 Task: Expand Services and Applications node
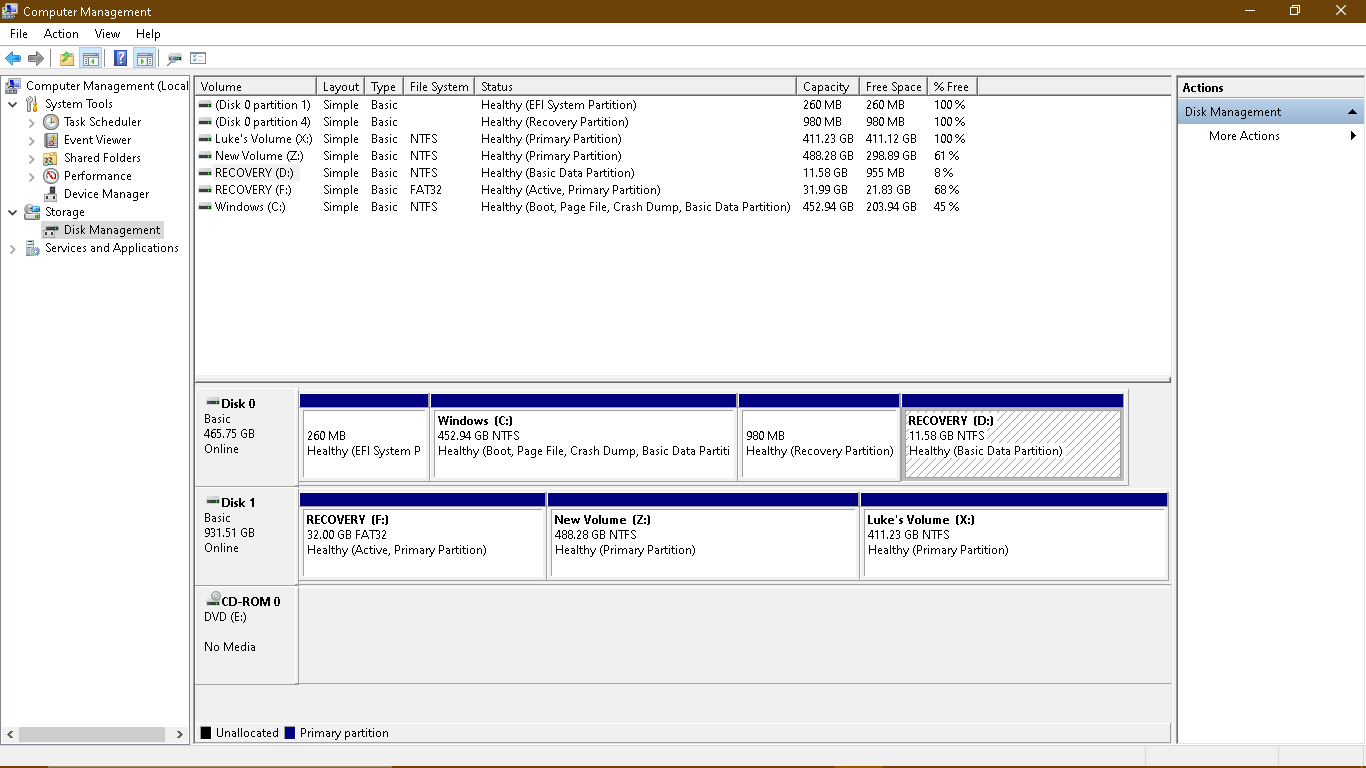pyautogui.click(x=12, y=248)
